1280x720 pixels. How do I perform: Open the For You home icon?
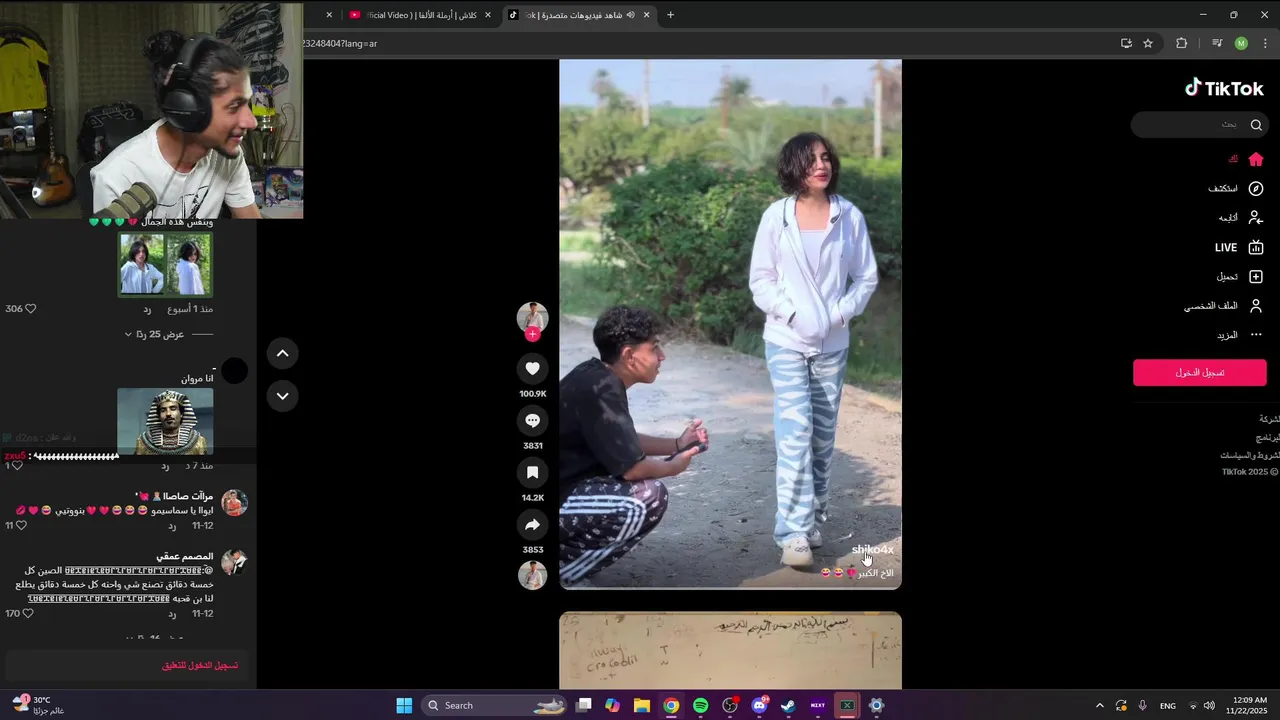[x=1256, y=159]
